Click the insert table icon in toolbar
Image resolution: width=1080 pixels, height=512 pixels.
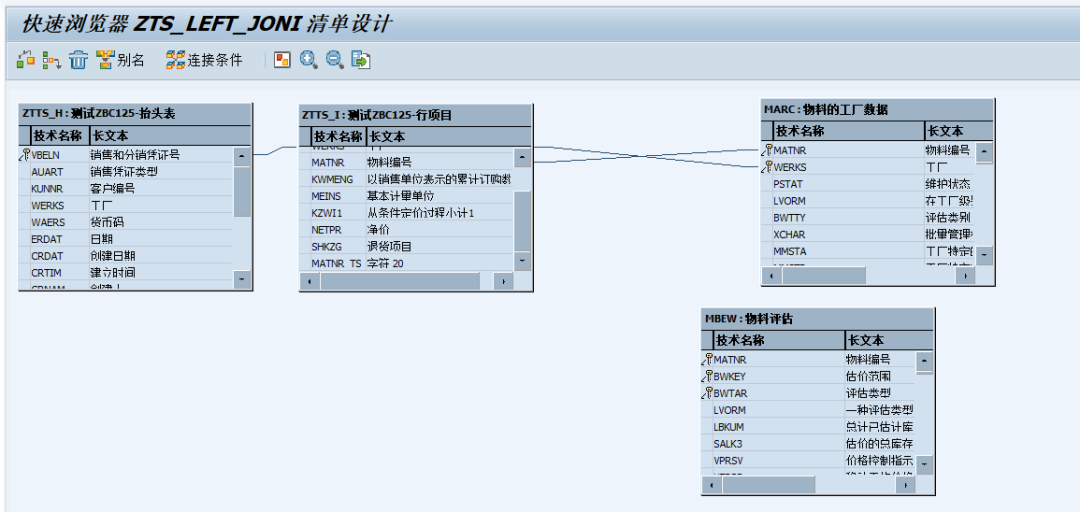pos(25,60)
